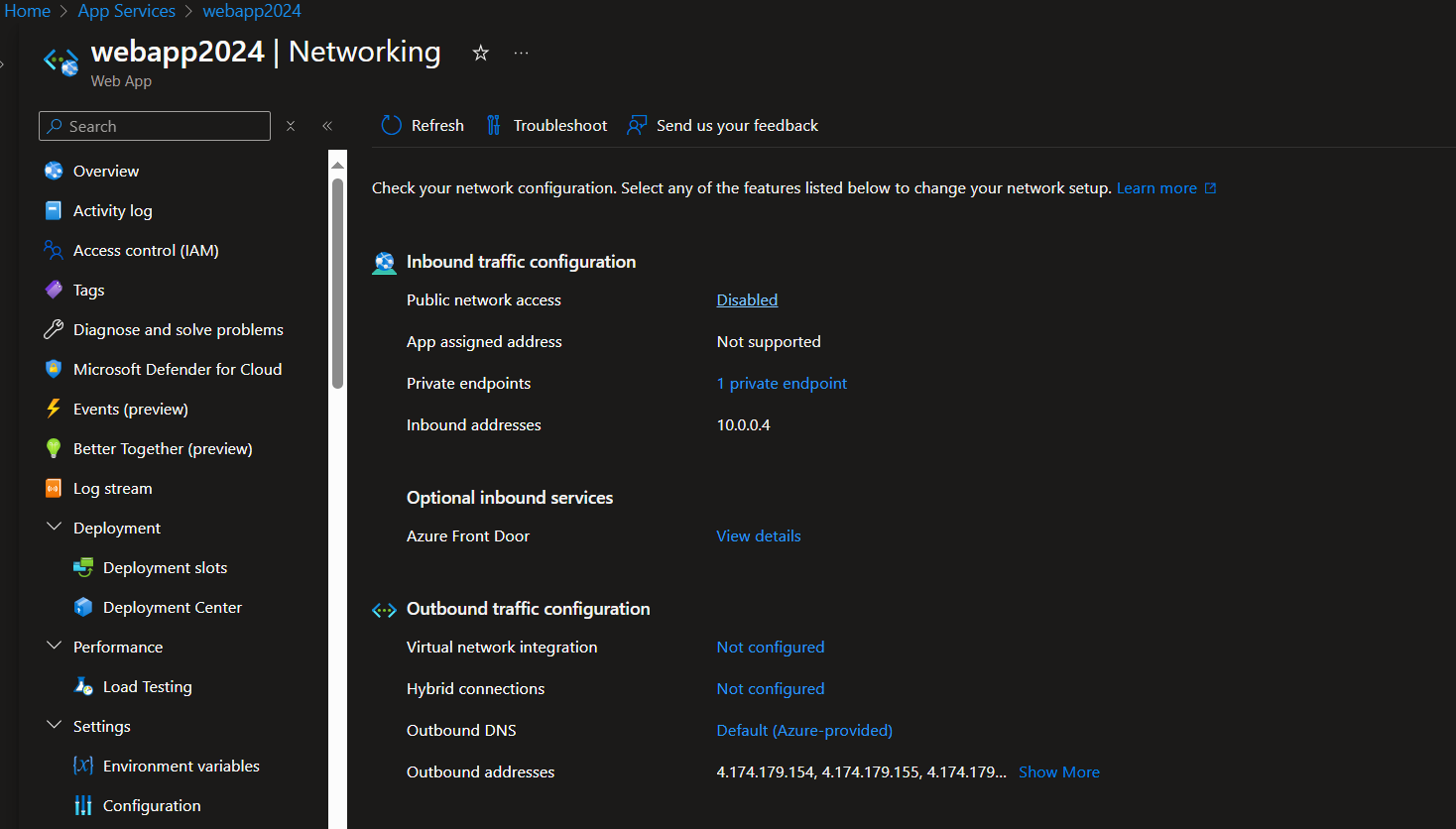This screenshot has height=829, width=1456.
Task: Click the Better Together lightbulb icon
Action: 54,448
